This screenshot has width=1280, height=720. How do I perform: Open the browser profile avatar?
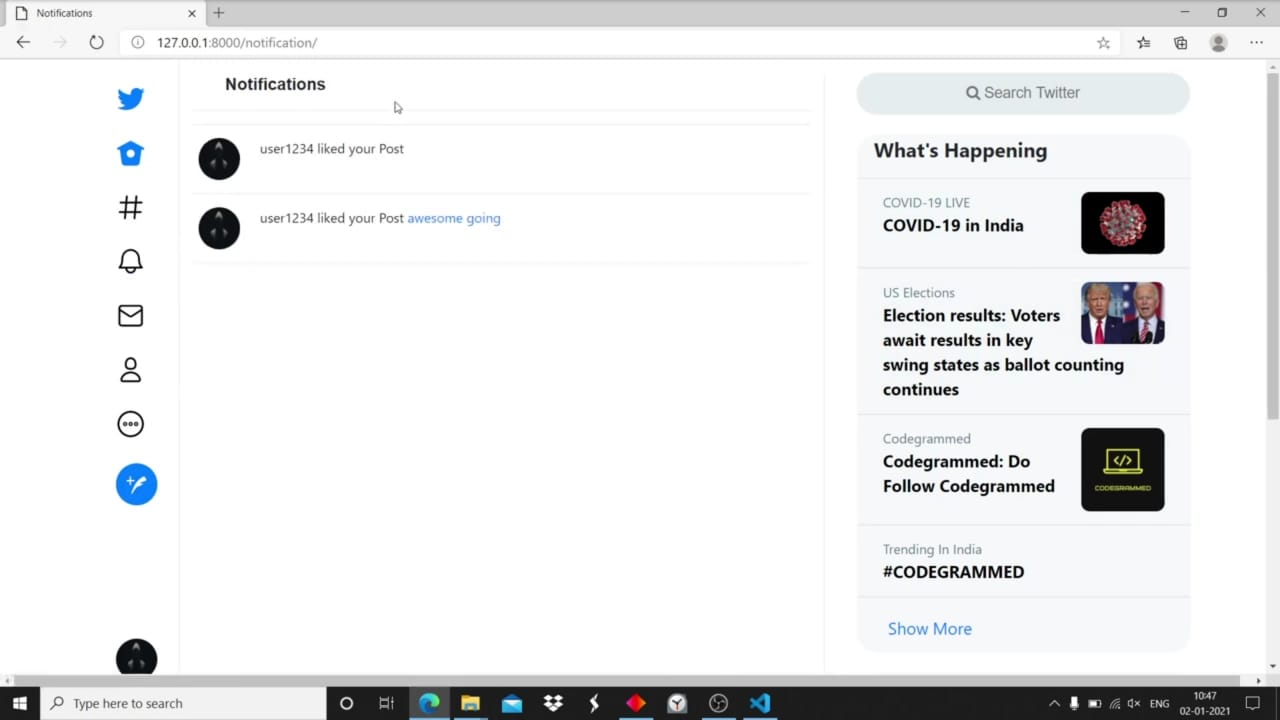[1218, 43]
